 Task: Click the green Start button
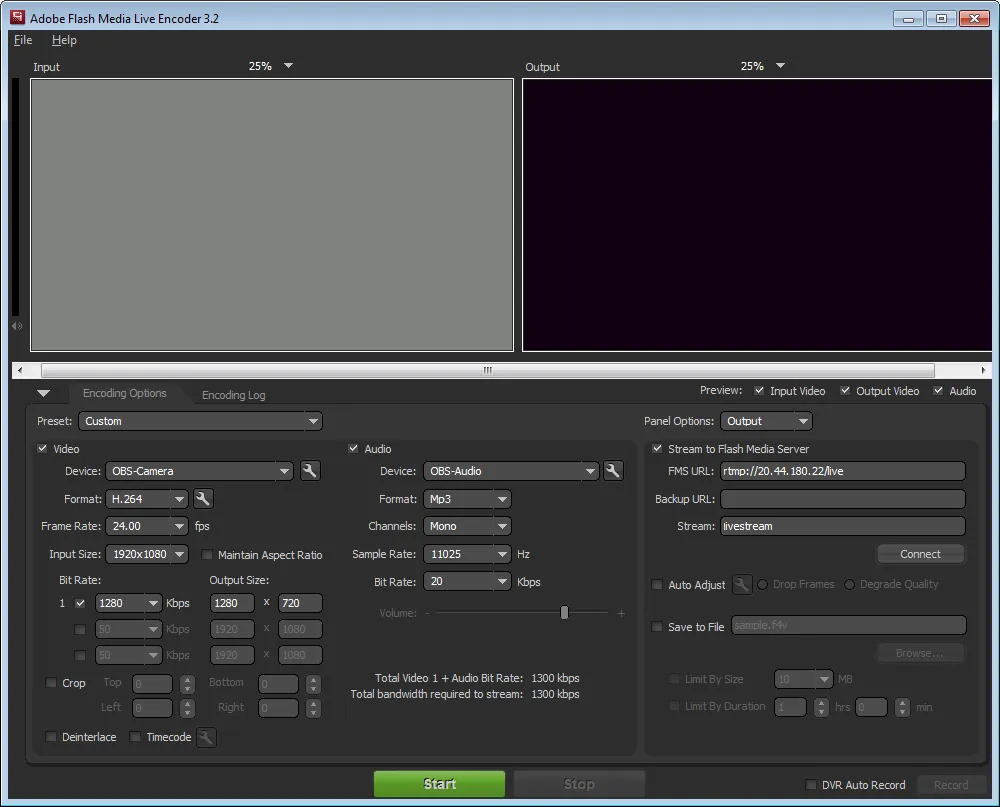click(439, 783)
